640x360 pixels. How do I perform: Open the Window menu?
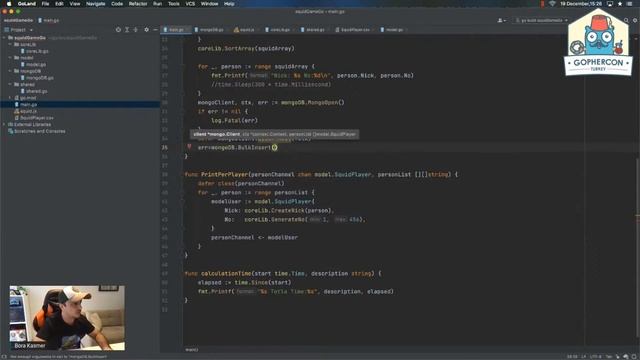pyautogui.click(x=209, y=4)
